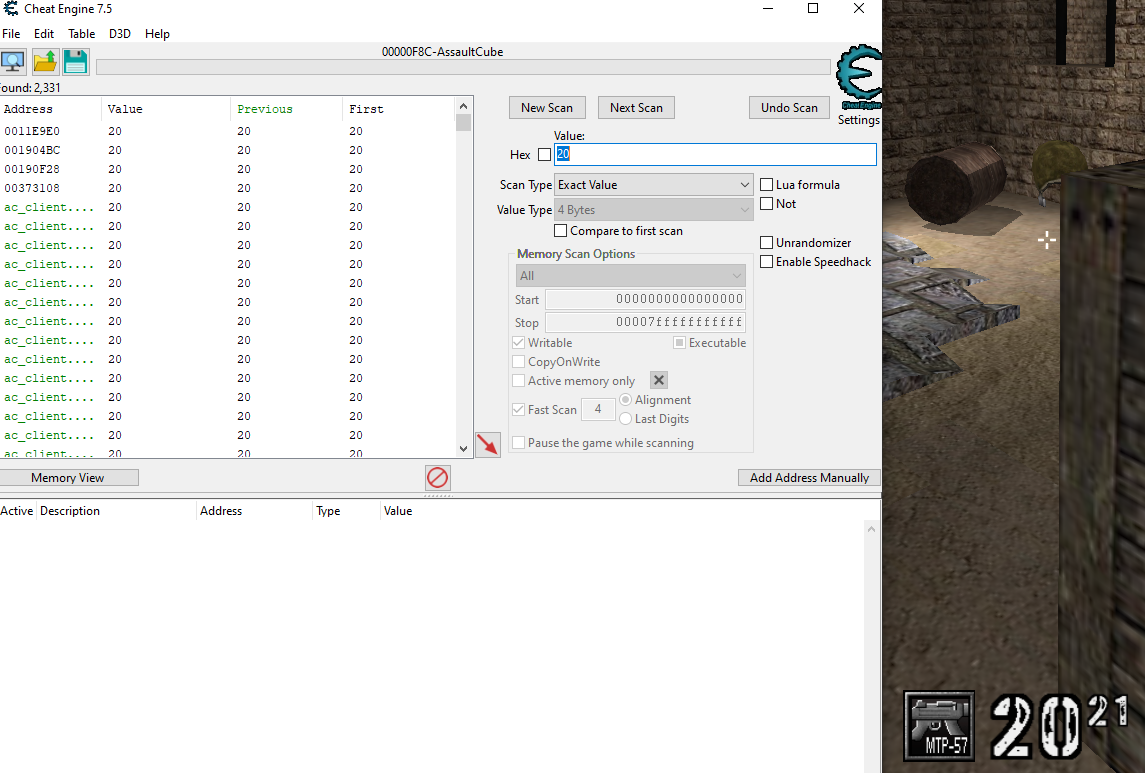
Task: Toggle Active memory only checkbox
Action: click(x=518, y=380)
